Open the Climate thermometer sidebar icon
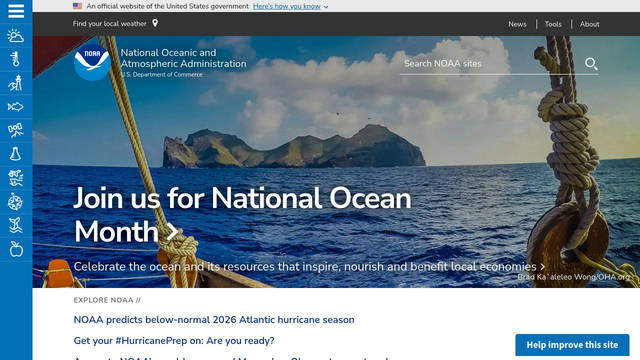This screenshot has width=640, height=360. [x=16, y=60]
